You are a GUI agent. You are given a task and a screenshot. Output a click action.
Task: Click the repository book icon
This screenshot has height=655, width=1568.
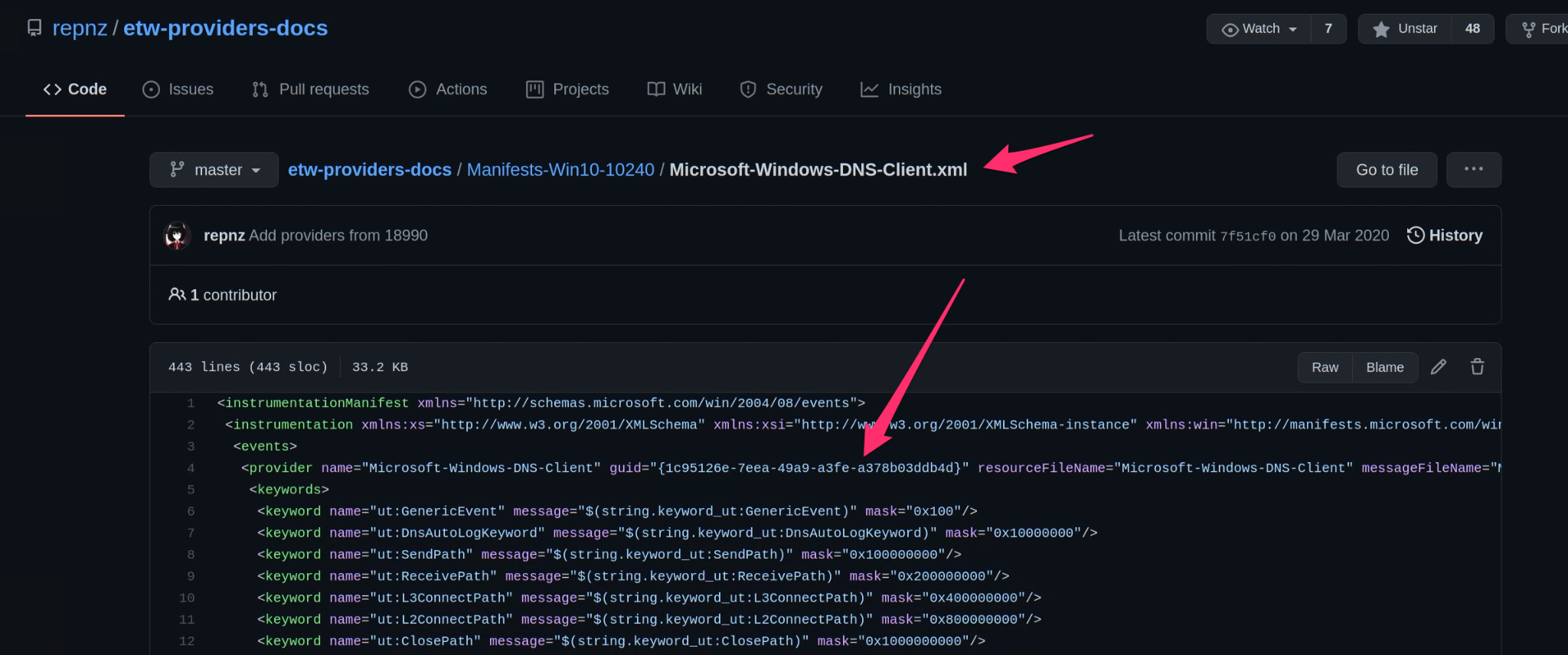coord(34,28)
